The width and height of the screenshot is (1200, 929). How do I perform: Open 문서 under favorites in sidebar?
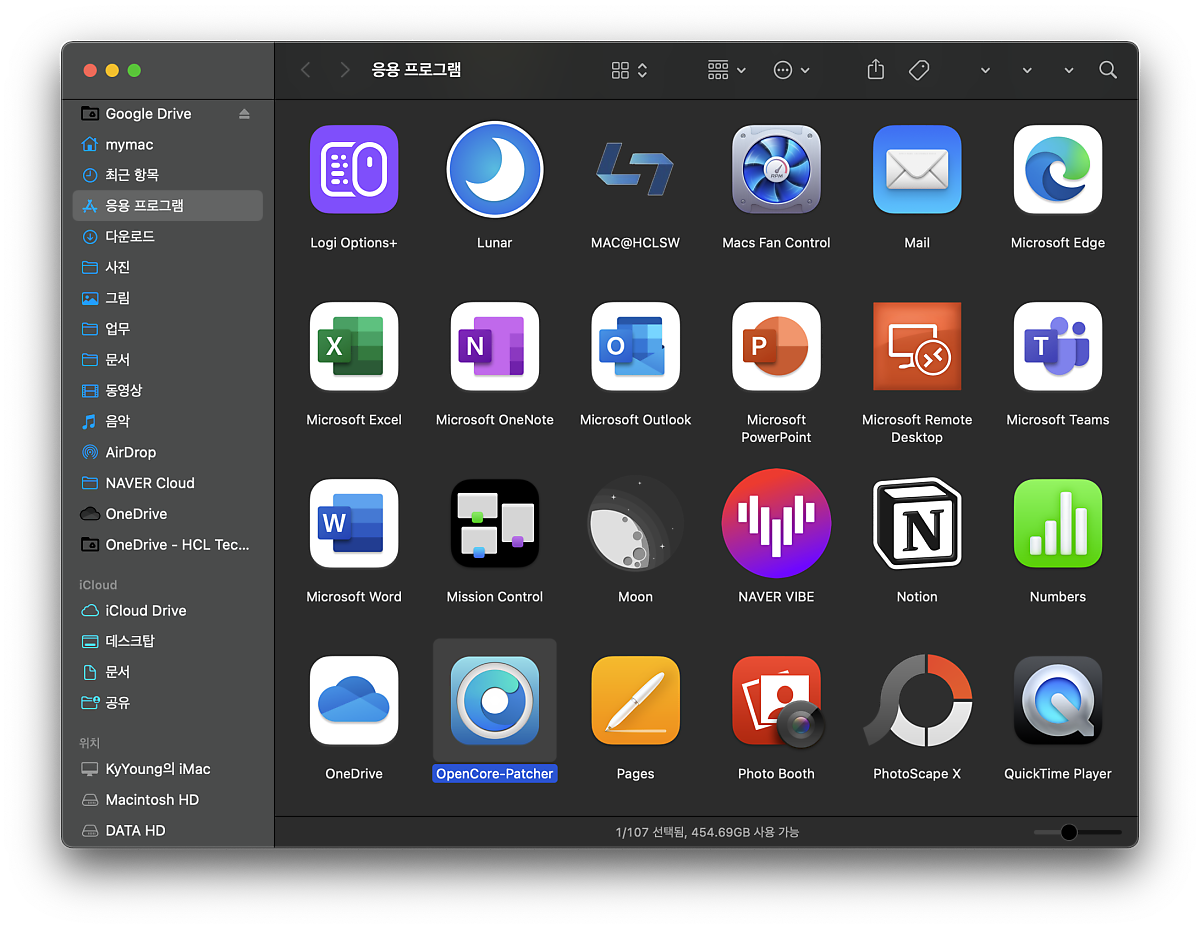point(168,360)
